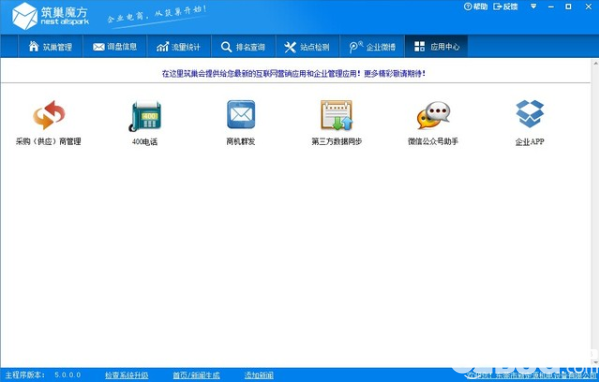Click the 帮助 help button
This screenshot has height=383, width=599.
point(476,6)
